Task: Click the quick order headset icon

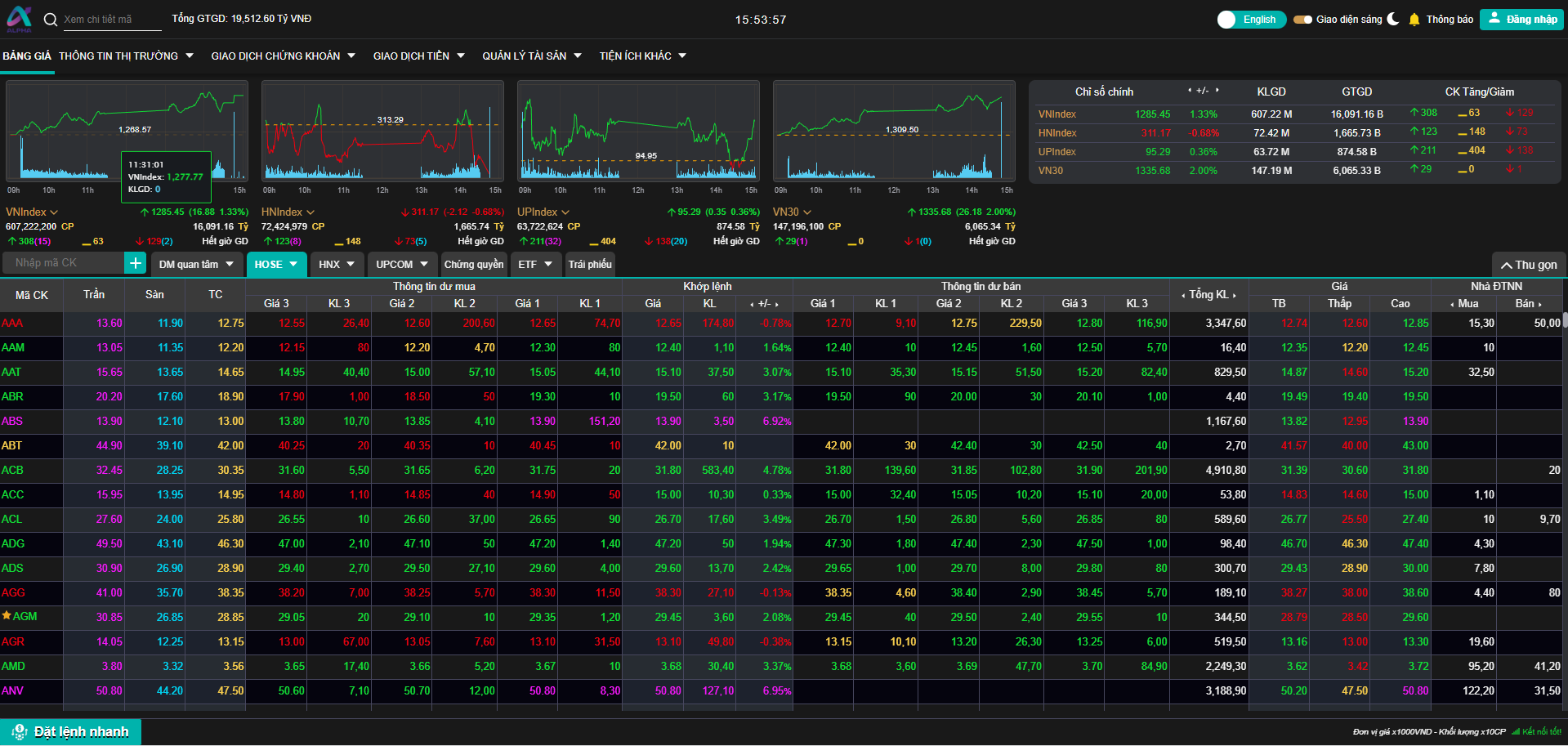Action: [x=20, y=732]
